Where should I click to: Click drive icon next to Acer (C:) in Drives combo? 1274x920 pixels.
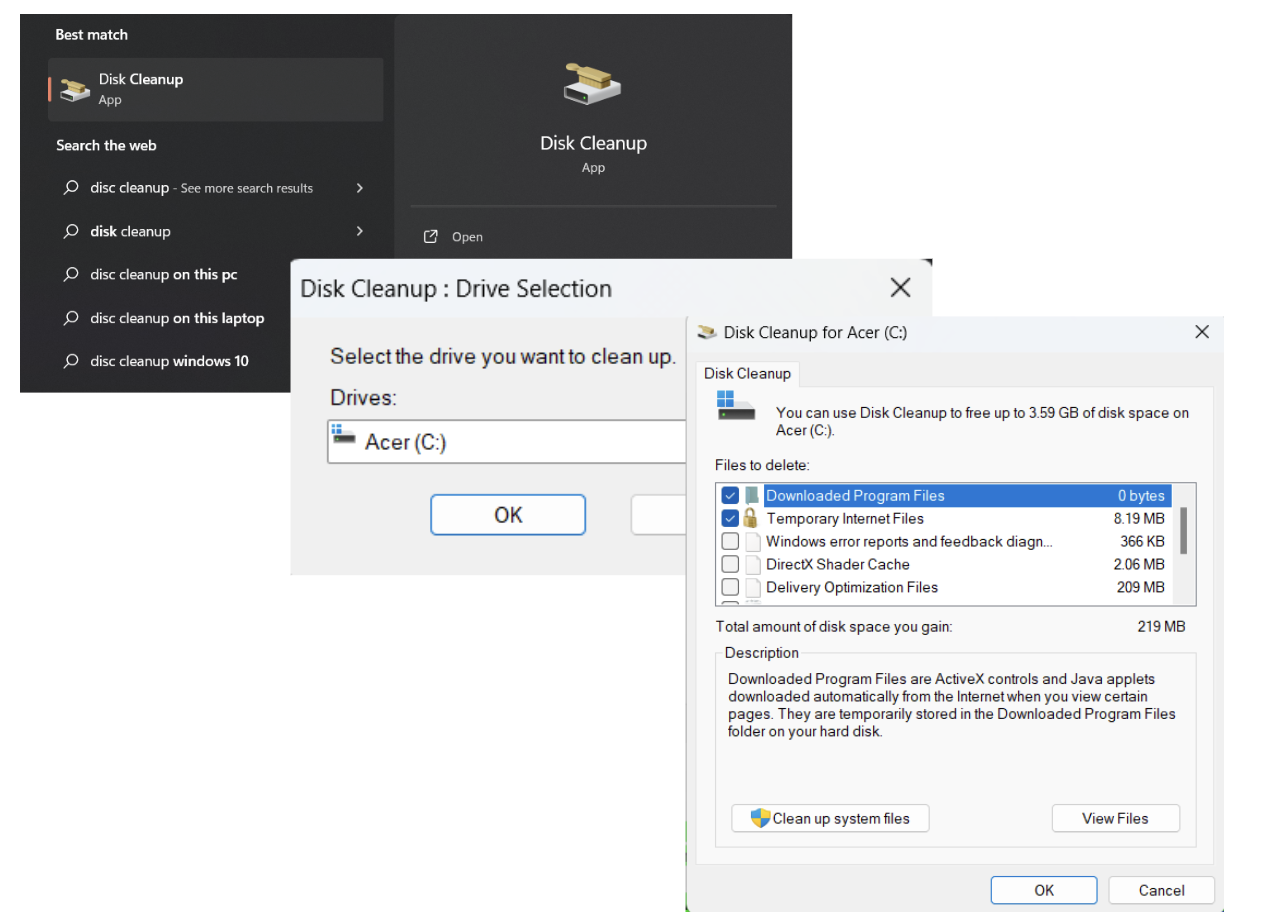(344, 435)
